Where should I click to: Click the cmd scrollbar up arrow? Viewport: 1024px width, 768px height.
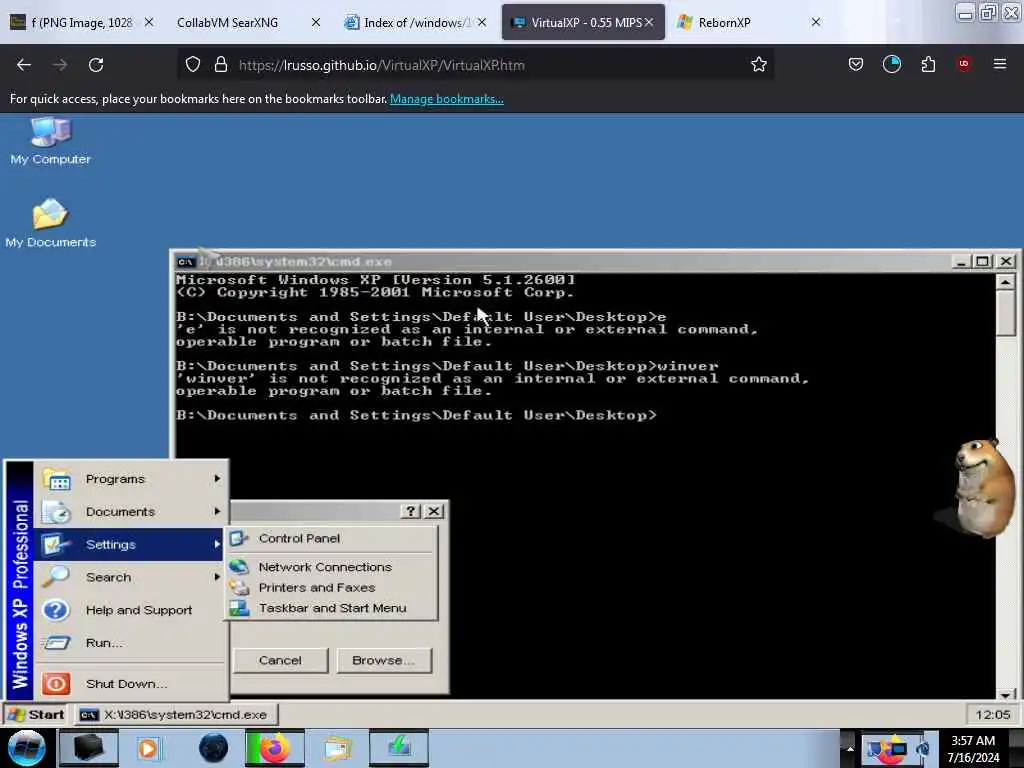pyautogui.click(x=1005, y=282)
